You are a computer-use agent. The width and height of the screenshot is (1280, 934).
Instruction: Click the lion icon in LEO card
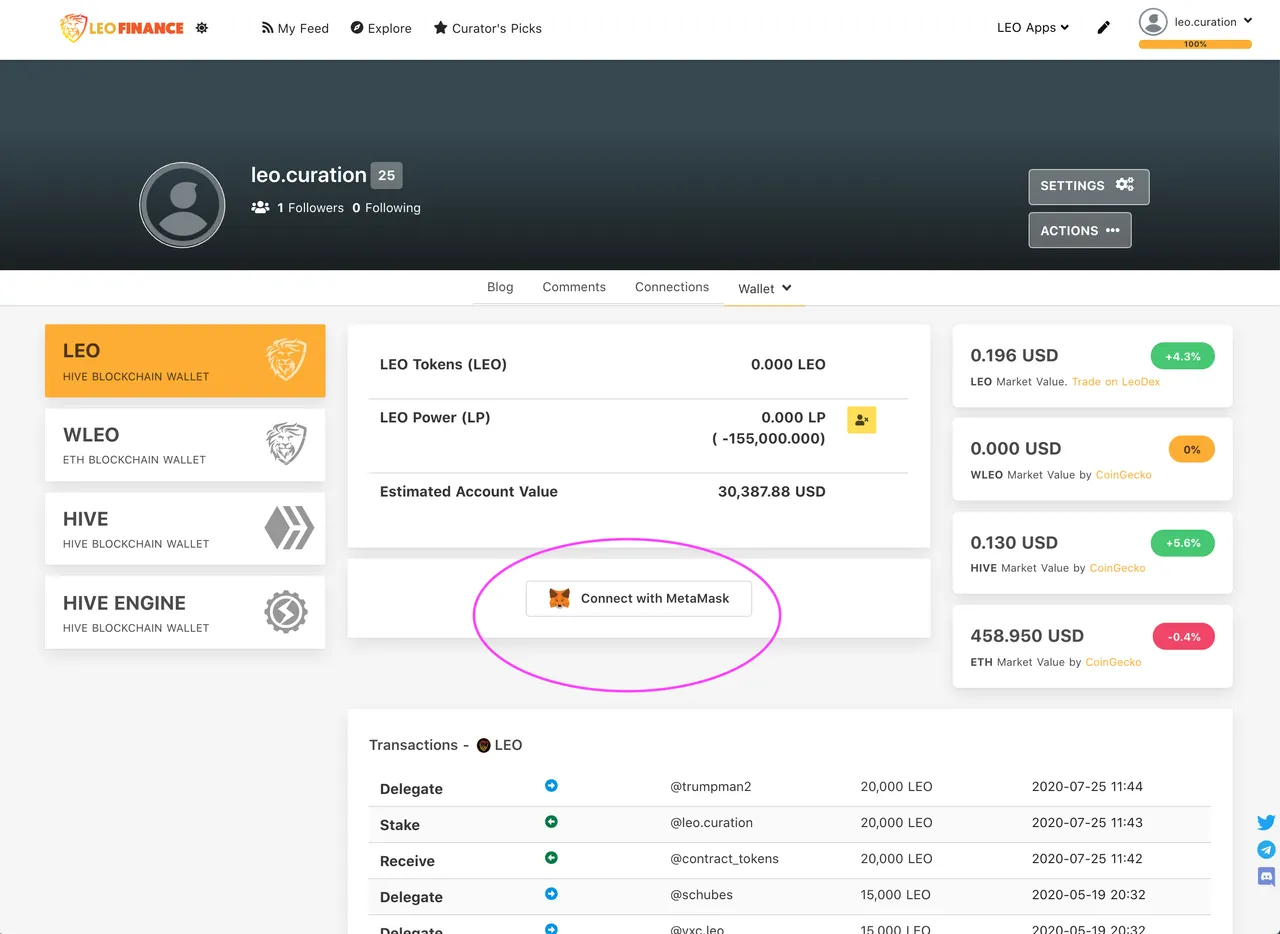287,360
